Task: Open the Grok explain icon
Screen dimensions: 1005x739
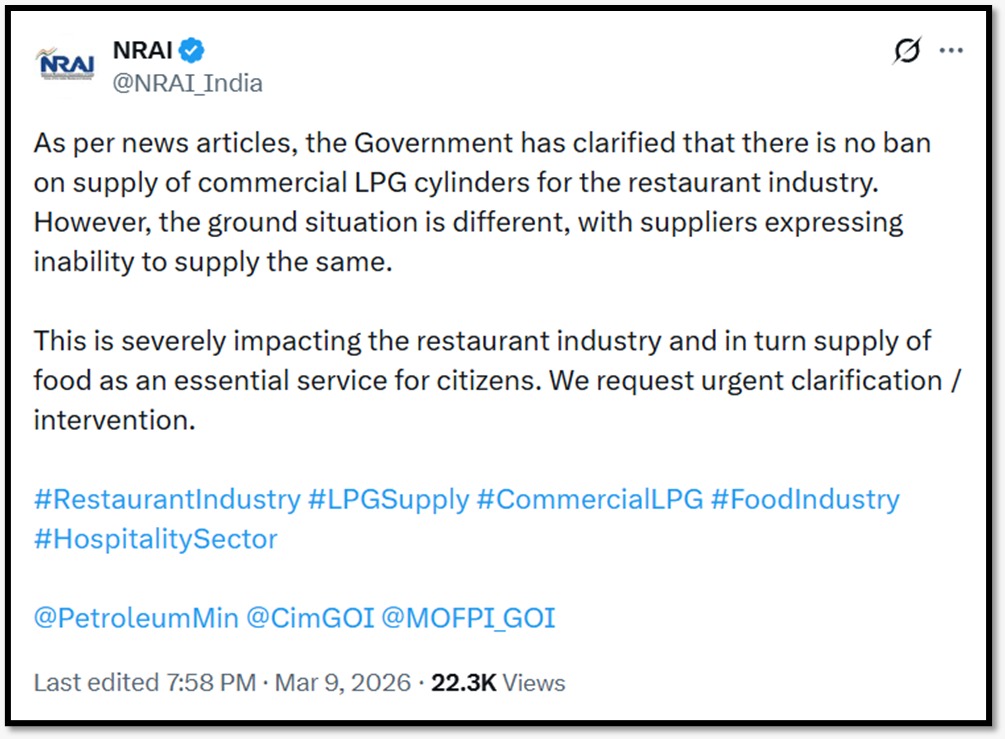Action: tap(906, 51)
